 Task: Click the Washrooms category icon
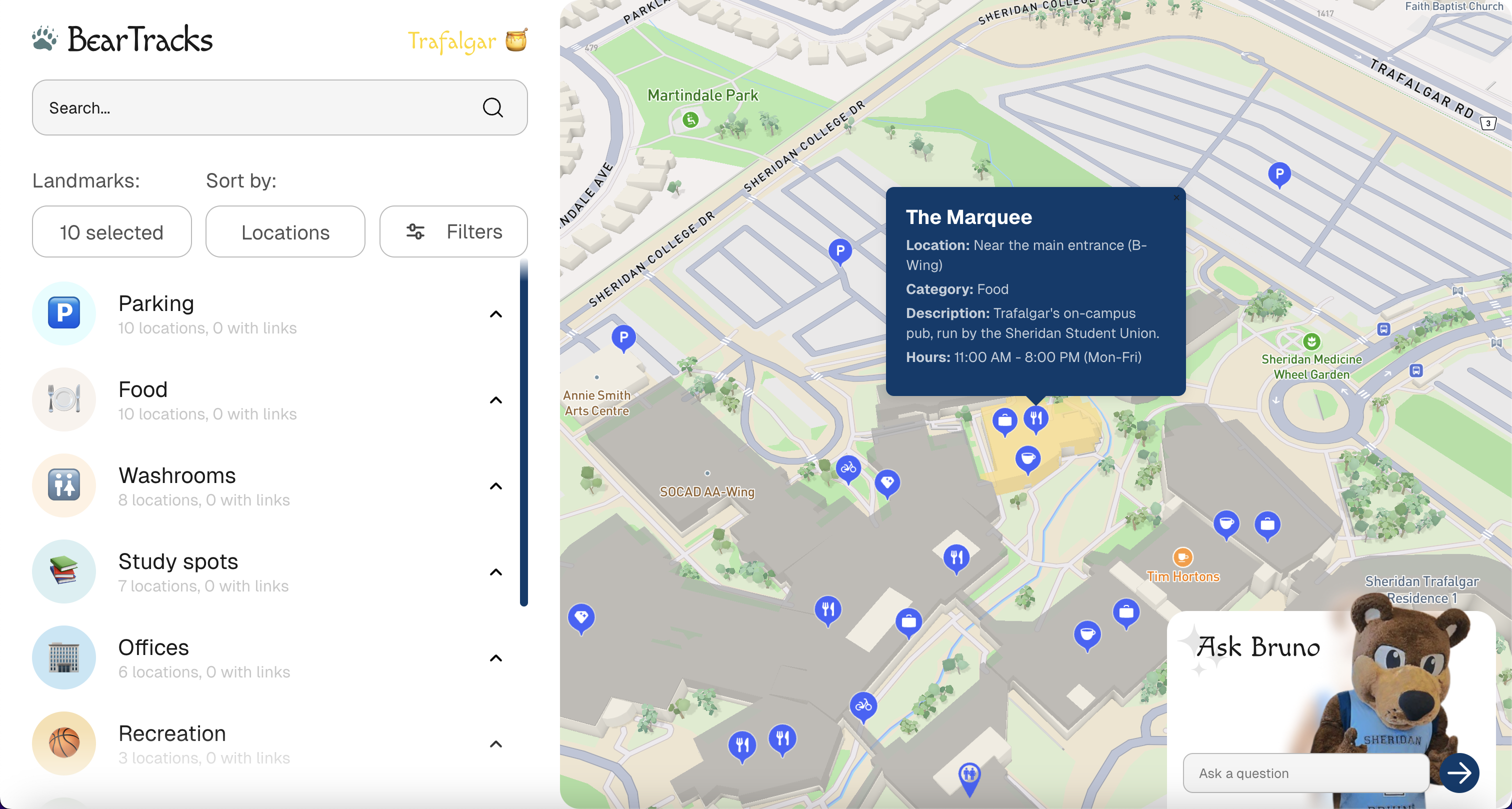[64, 485]
